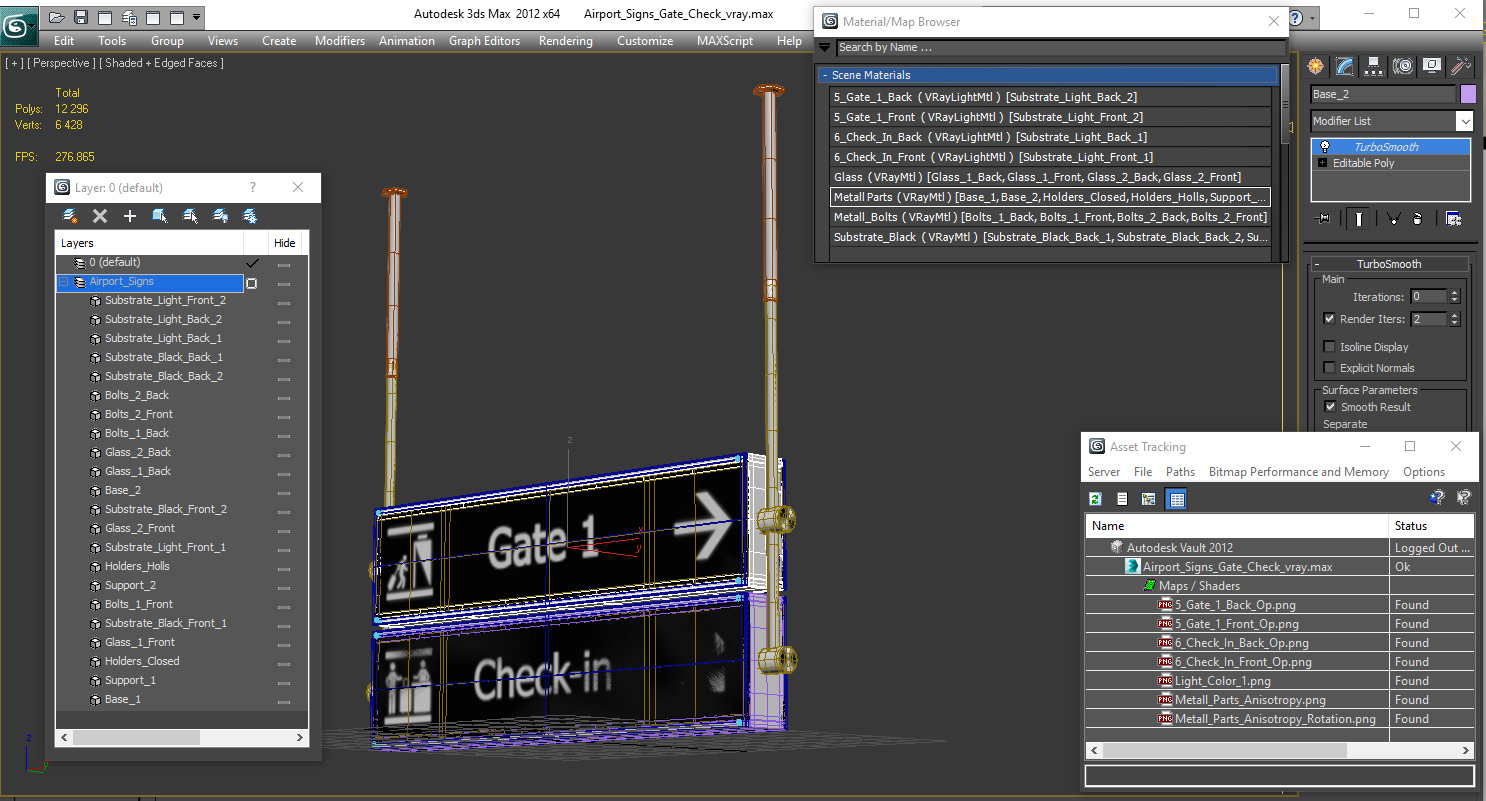Click the Status column header in Asset Tracking

1432,525
